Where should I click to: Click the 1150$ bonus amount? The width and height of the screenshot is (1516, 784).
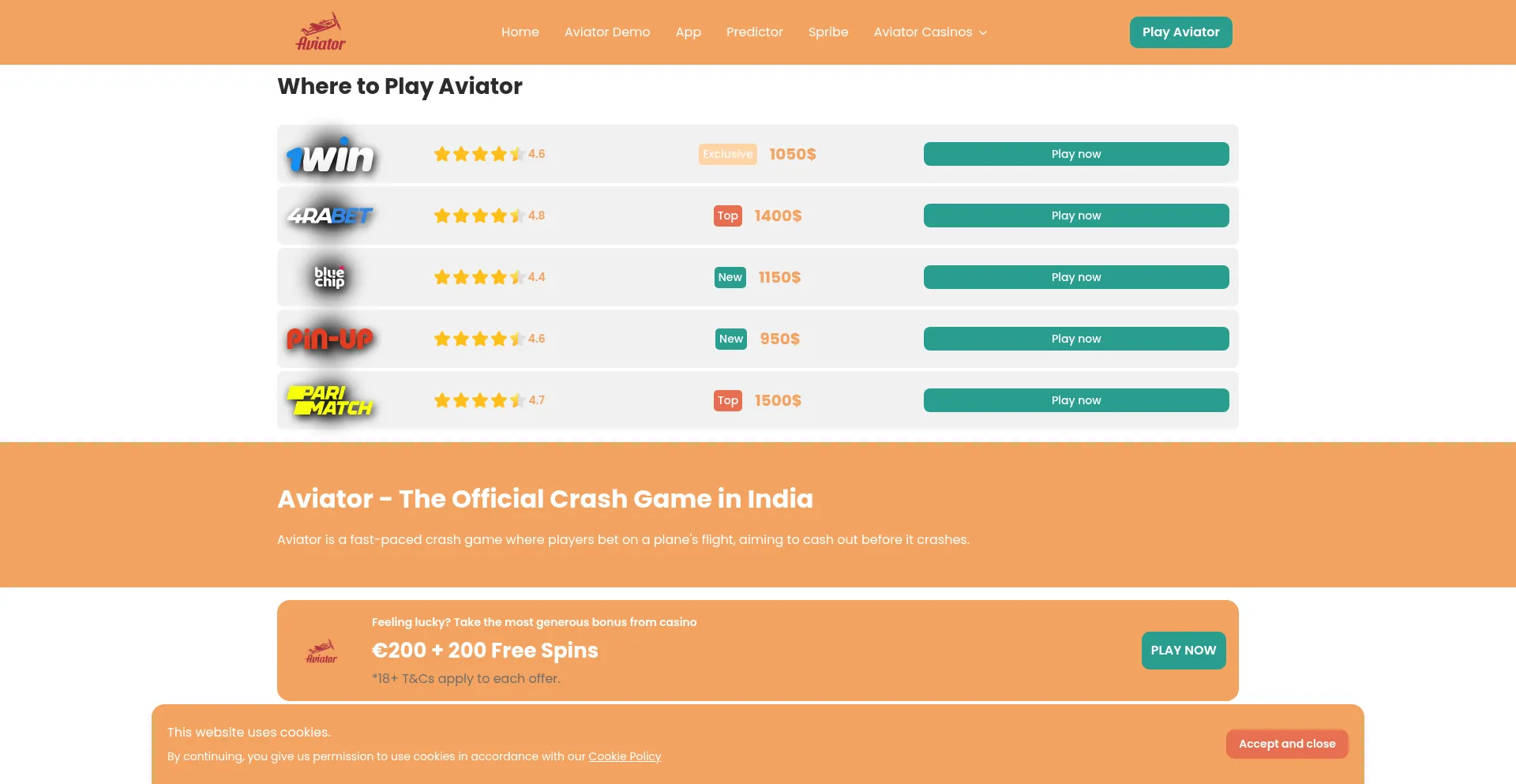pos(779,277)
